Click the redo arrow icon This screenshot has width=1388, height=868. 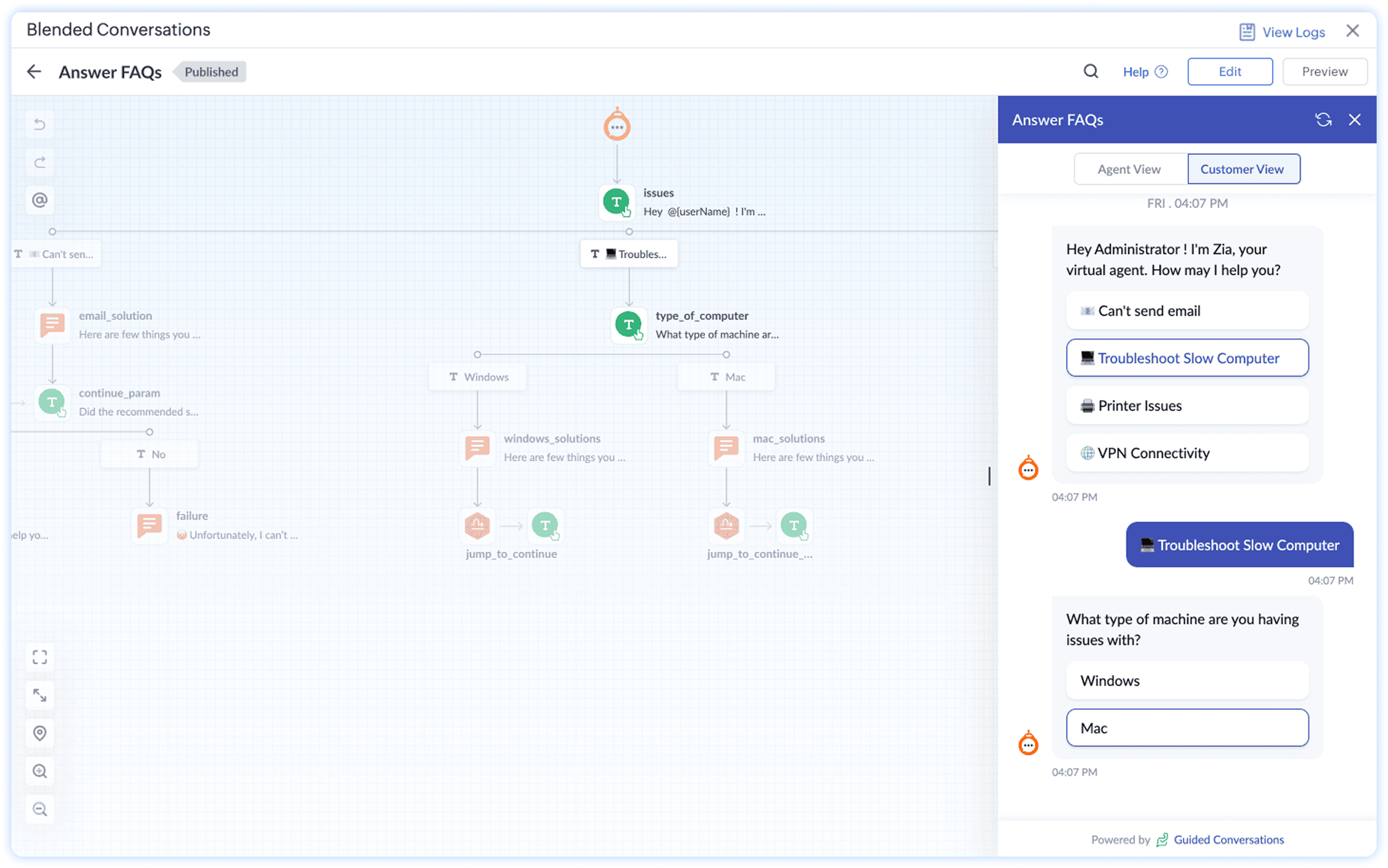pos(40,163)
